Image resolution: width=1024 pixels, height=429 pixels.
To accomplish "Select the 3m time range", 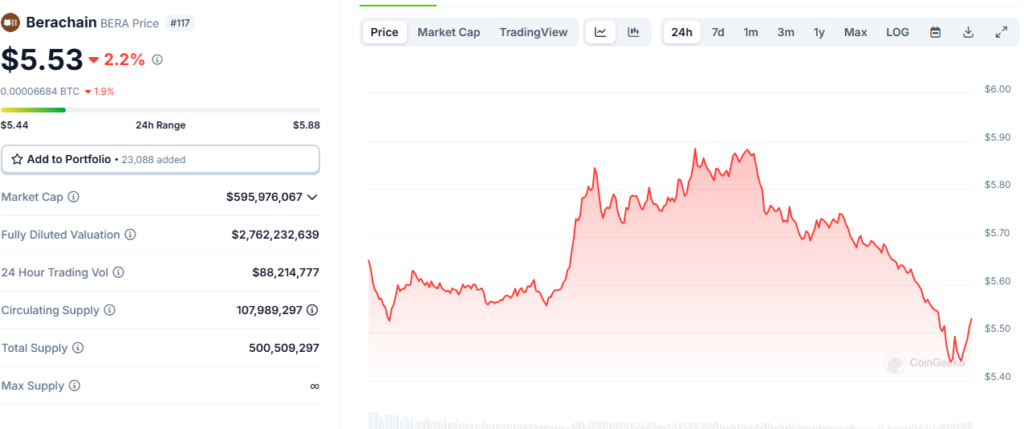I will pos(786,32).
